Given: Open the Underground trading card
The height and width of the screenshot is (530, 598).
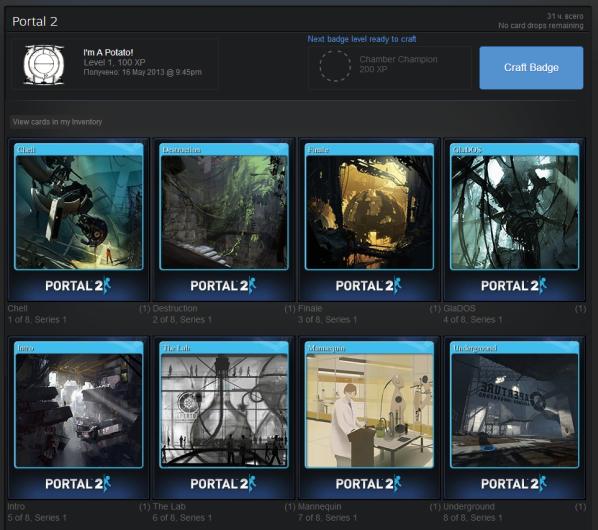Looking at the screenshot, I should coord(514,418).
